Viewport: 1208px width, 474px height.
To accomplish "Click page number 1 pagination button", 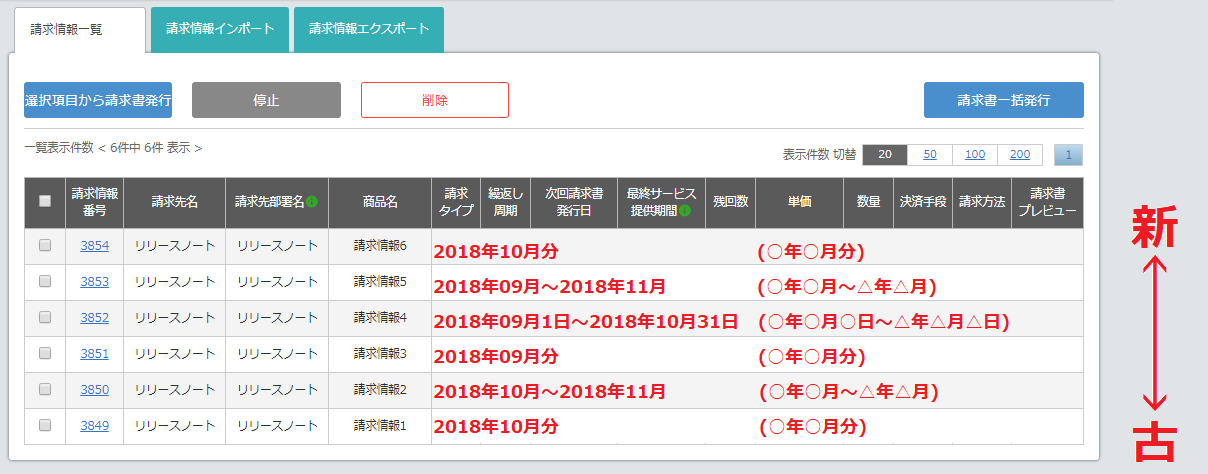I will [1068, 155].
